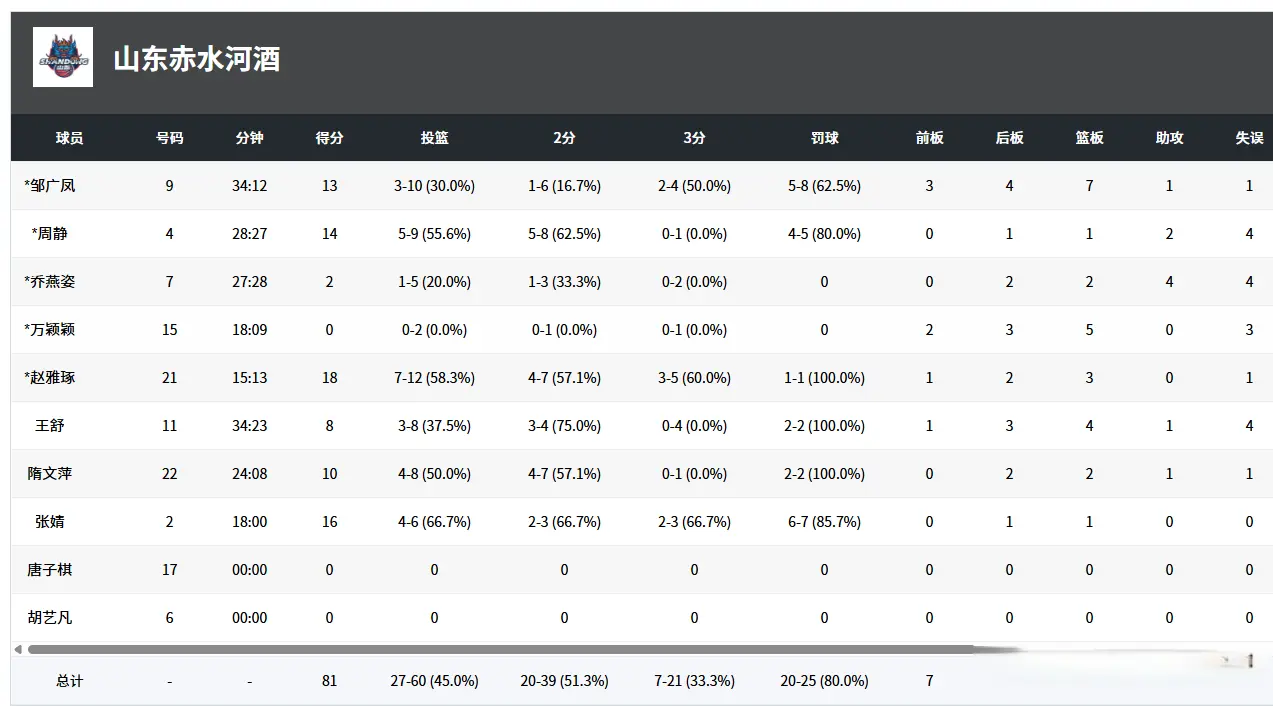
Task: Click the 助攻 column header
Action: click(x=1169, y=138)
